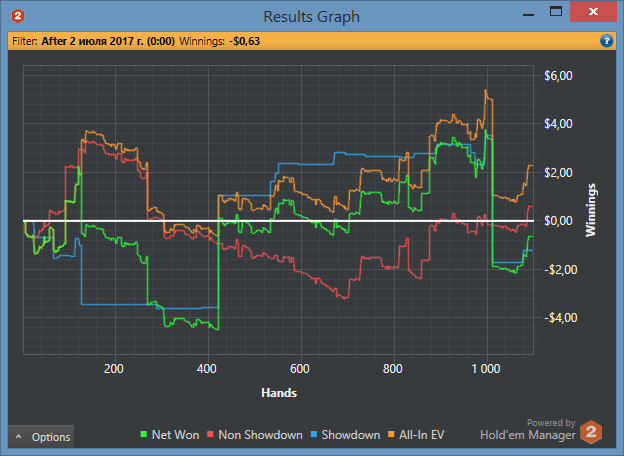Click the '$6,00' y-axis label
Screen dimensions: 624x456
click(558, 76)
